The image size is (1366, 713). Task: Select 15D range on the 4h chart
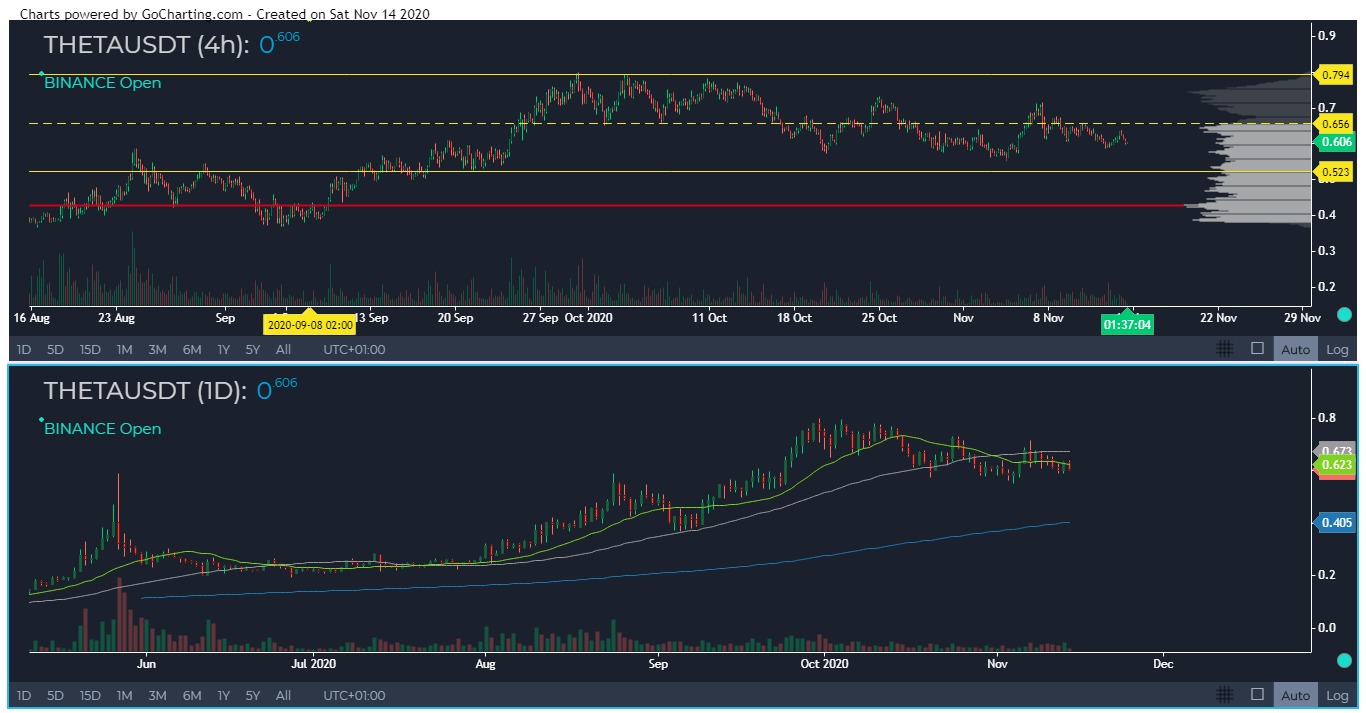(90, 349)
